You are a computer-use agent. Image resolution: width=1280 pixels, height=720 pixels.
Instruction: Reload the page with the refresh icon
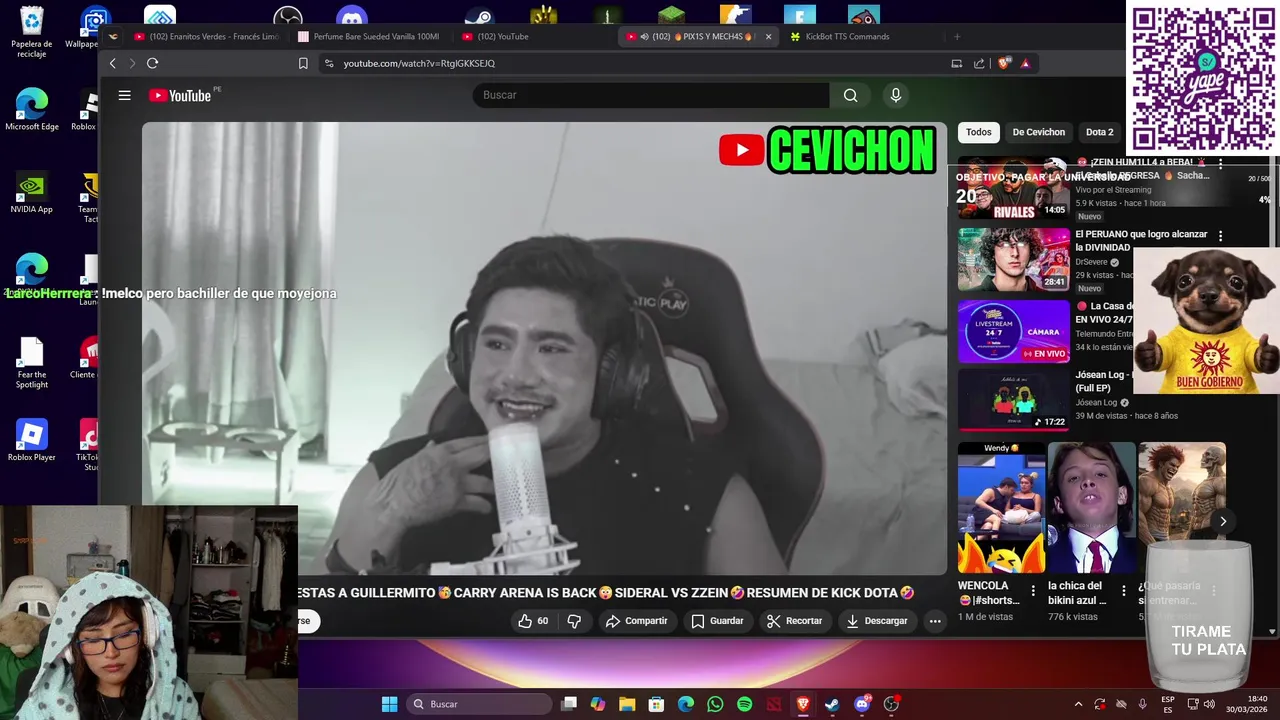[152, 63]
